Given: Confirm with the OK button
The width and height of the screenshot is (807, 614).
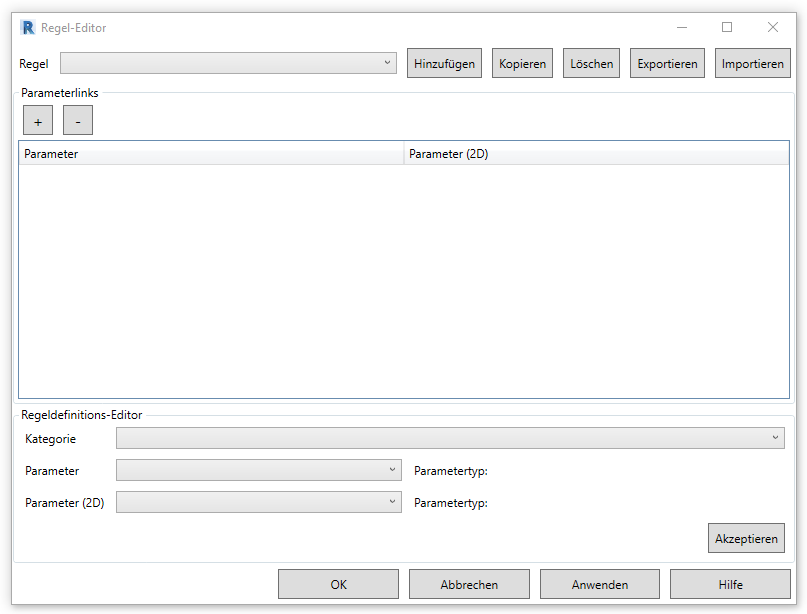Looking at the screenshot, I should 338,585.
